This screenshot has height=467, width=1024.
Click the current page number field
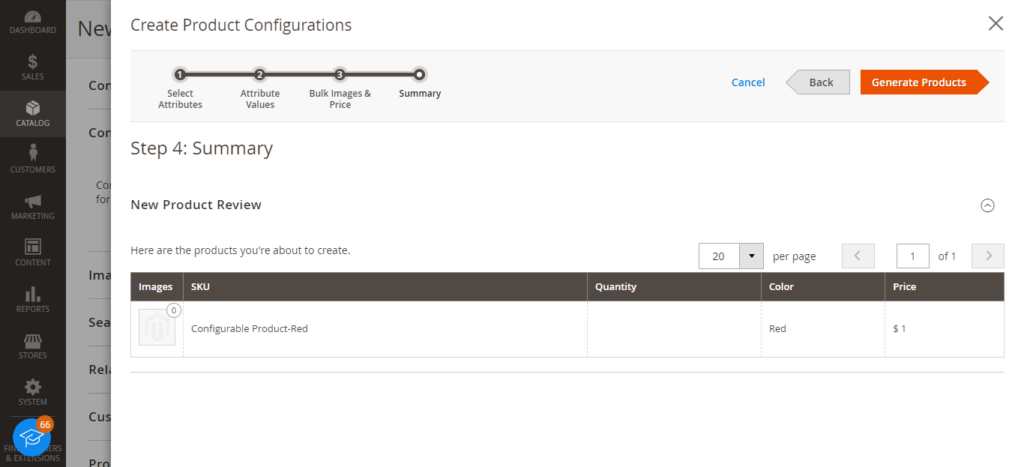tap(912, 256)
